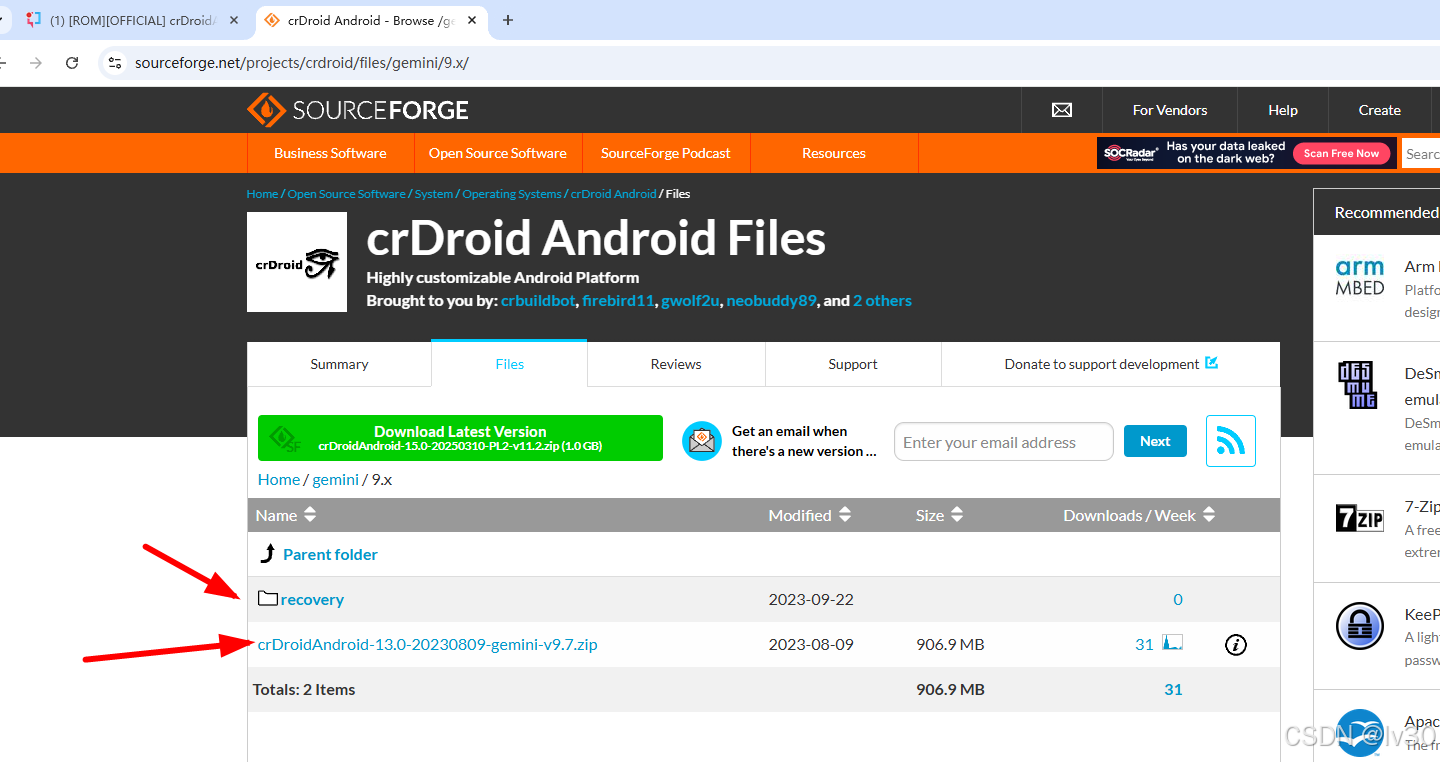Open crbuildbot contributor link
1440x762 pixels.
[x=538, y=300]
